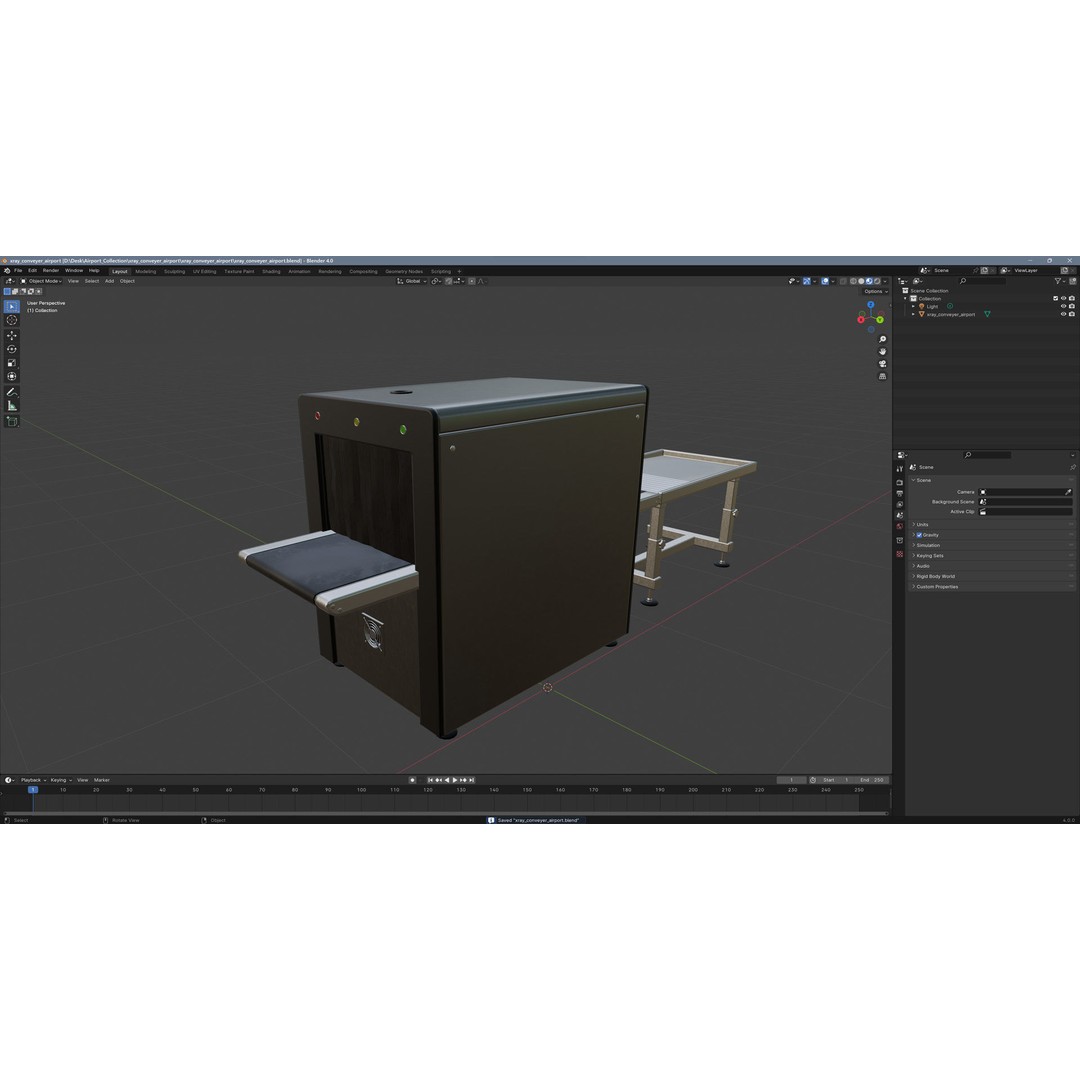Select the Cursor tool
Image resolution: width=1080 pixels, height=1080 pixels.
[x=12, y=320]
